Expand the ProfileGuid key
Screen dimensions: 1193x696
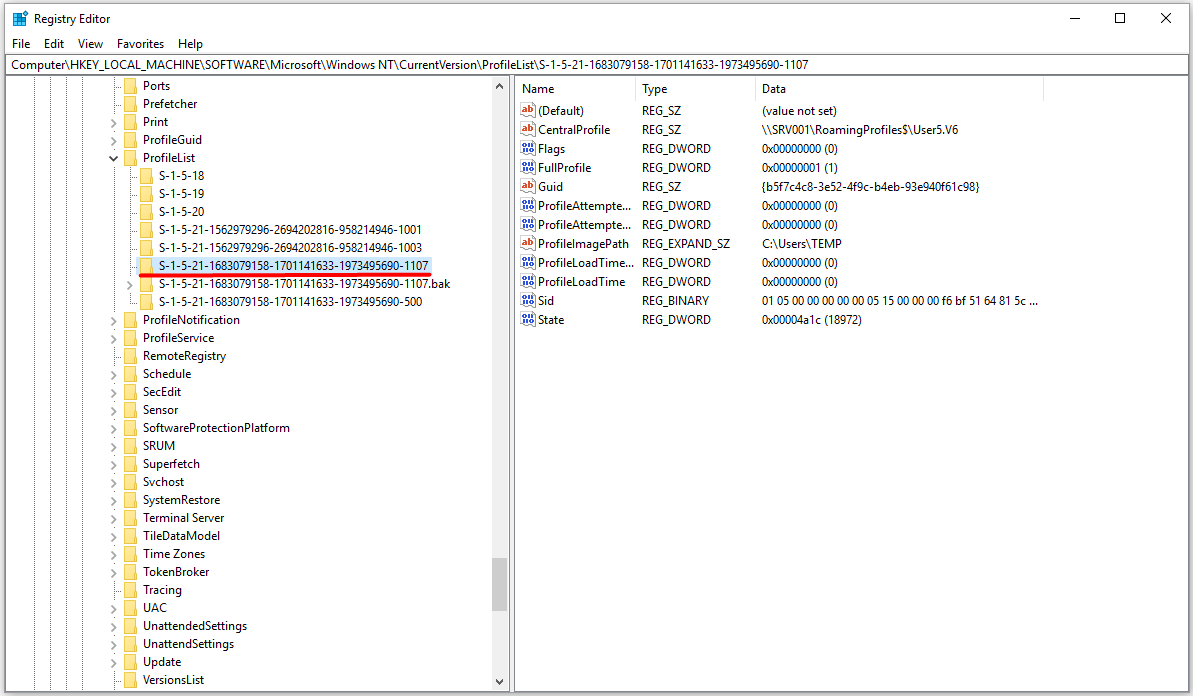click(113, 140)
